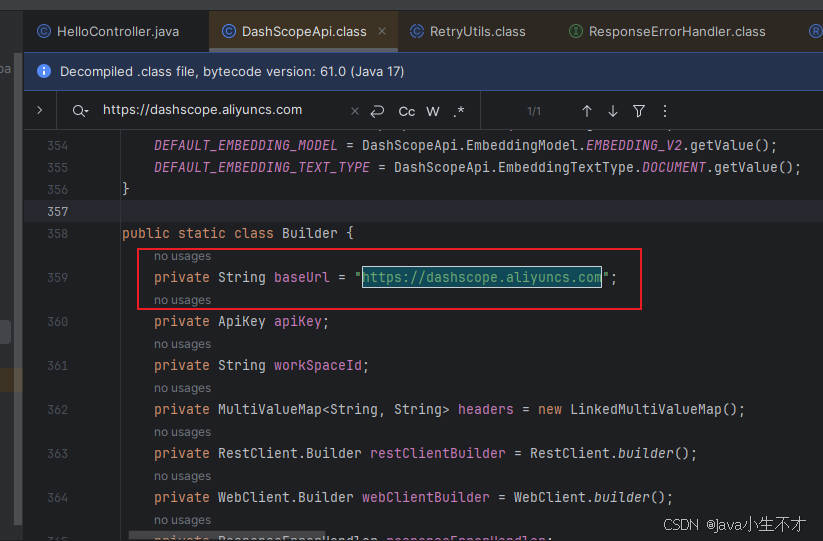Click RestClient.builder() call

610,453
